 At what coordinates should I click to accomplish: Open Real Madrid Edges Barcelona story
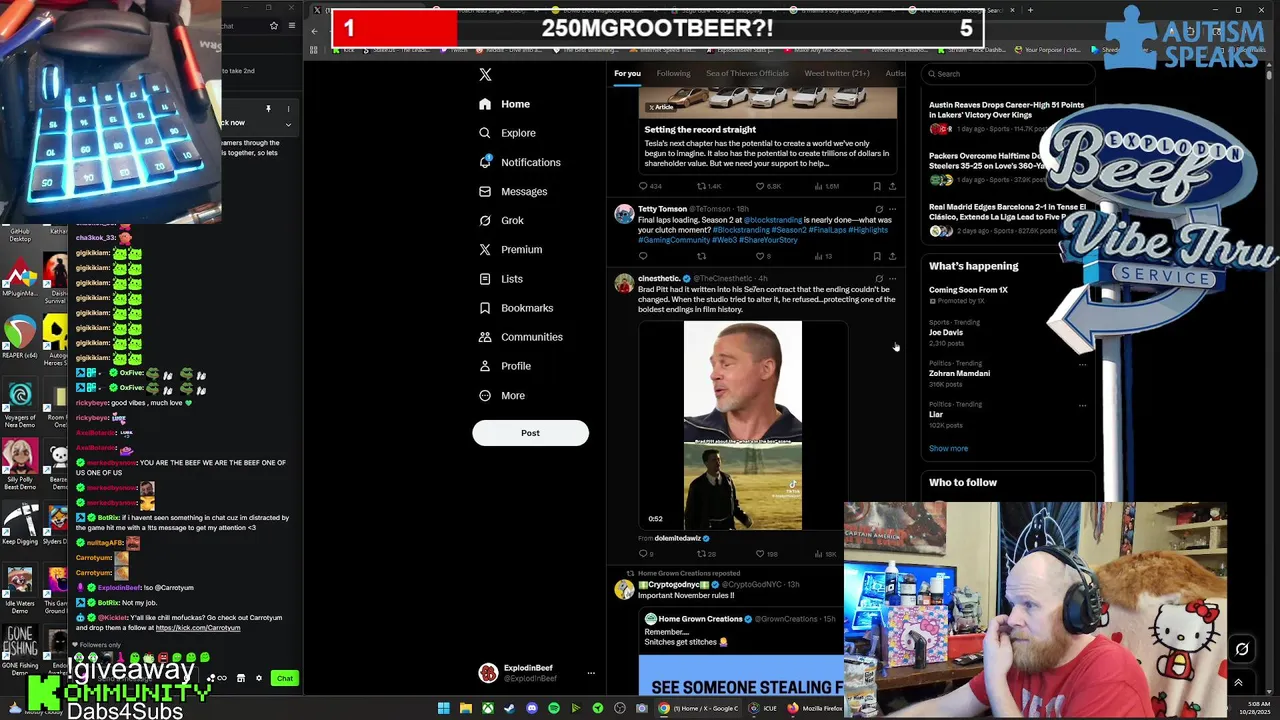[1007, 211]
